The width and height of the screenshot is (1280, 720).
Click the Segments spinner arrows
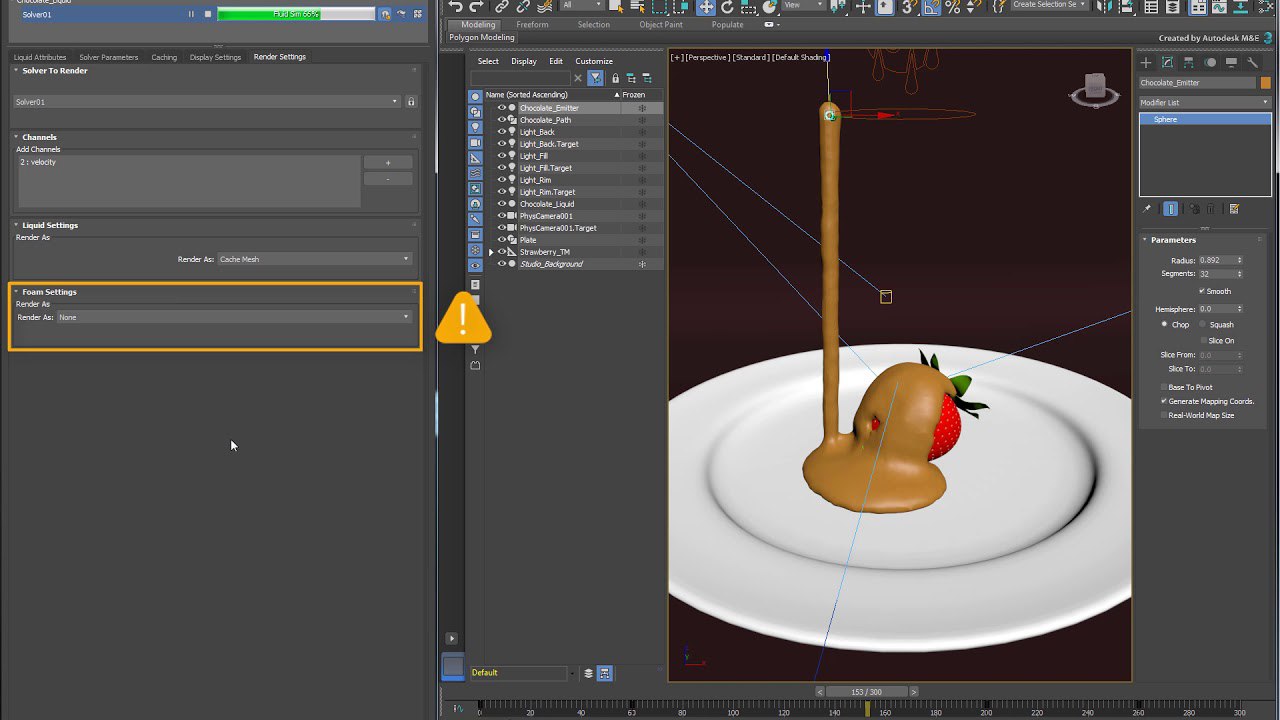click(x=1240, y=273)
